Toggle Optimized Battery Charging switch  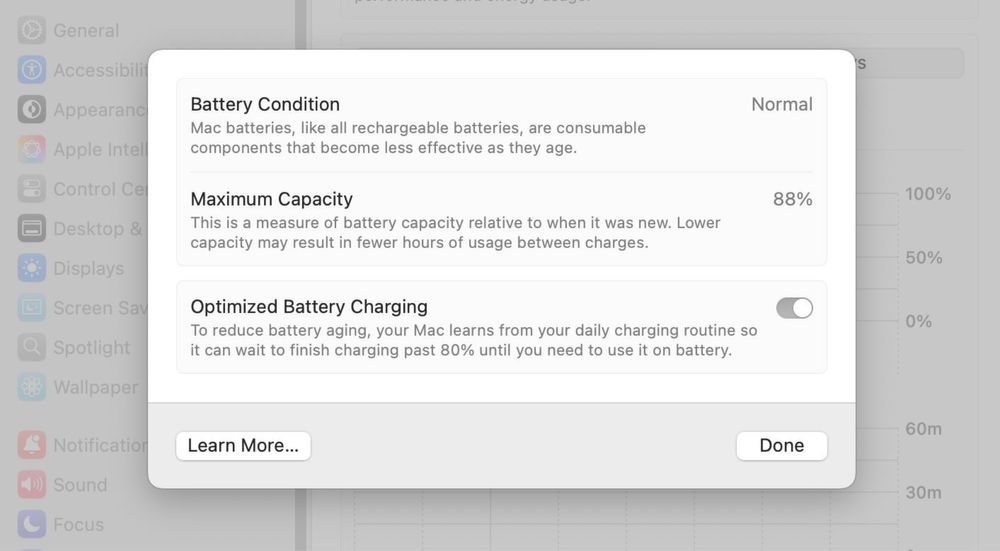(x=794, y=308)
